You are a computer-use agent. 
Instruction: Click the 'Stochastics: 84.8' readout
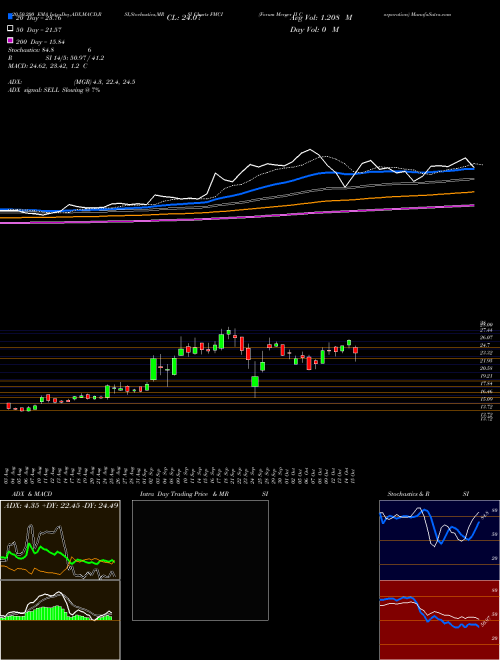pyautogui.click(x=29, y=51)
